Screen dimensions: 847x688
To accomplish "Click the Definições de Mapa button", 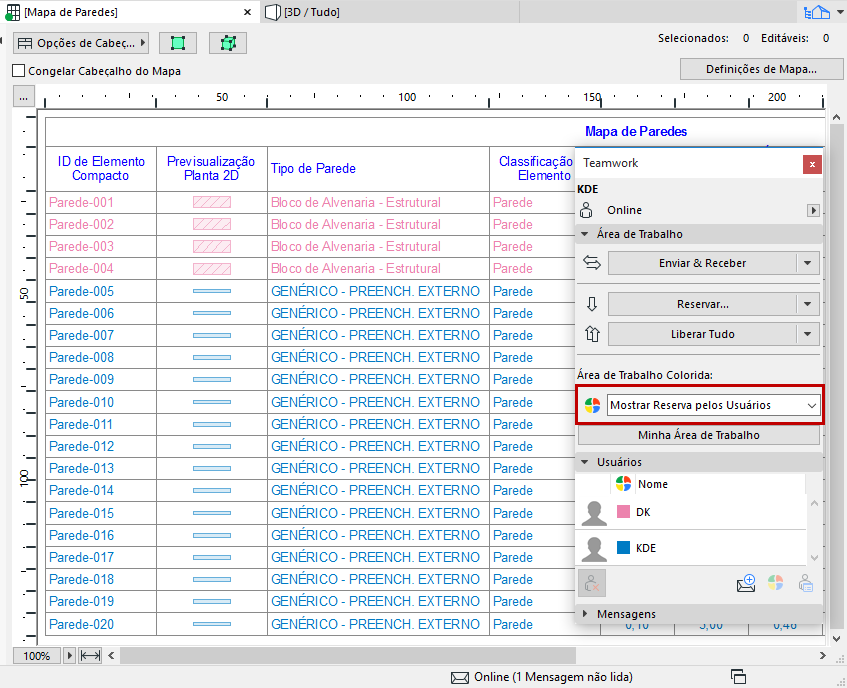I will 760,69.
